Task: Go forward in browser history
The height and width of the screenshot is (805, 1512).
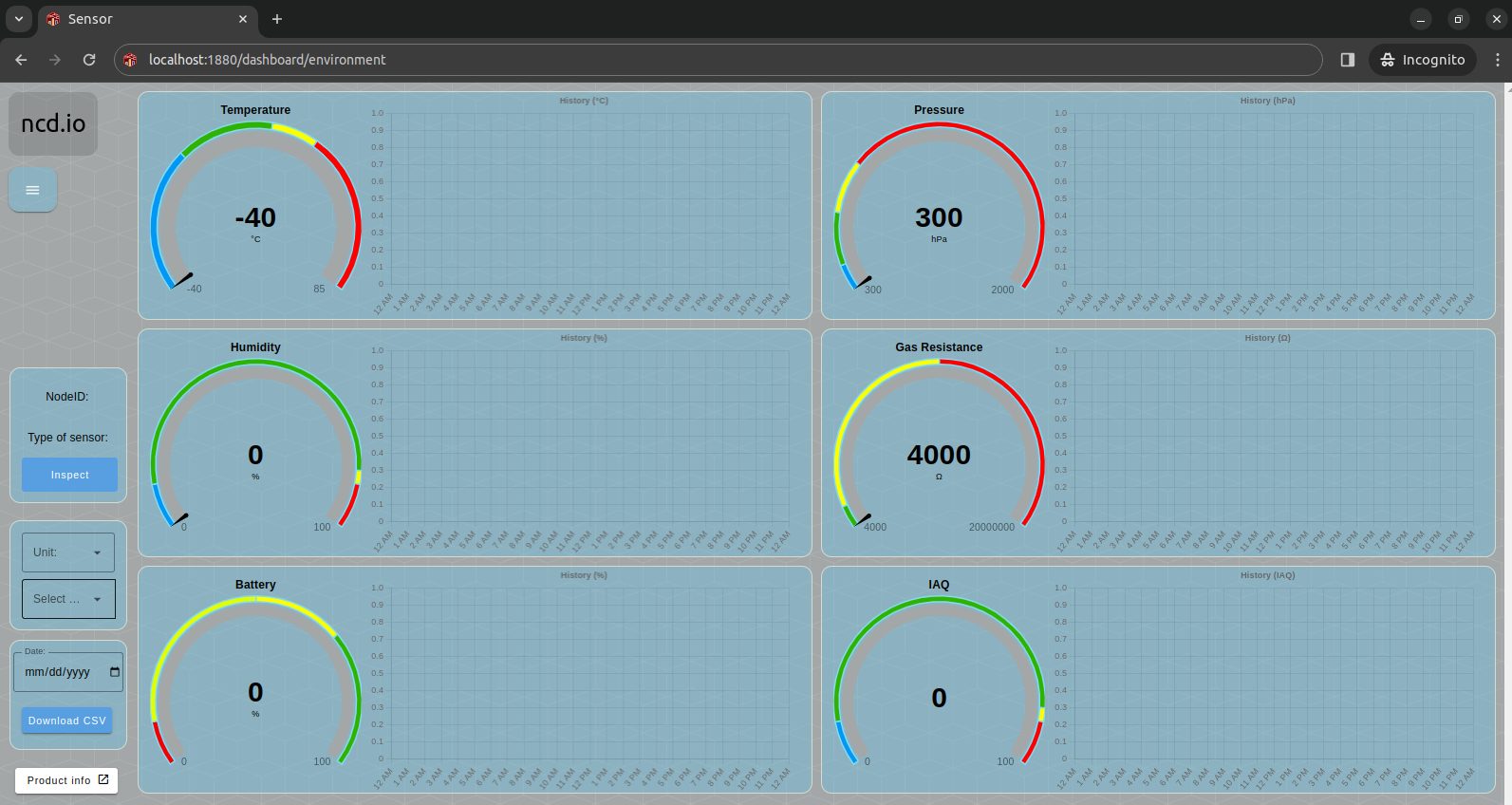Action: tap(55, 60)
